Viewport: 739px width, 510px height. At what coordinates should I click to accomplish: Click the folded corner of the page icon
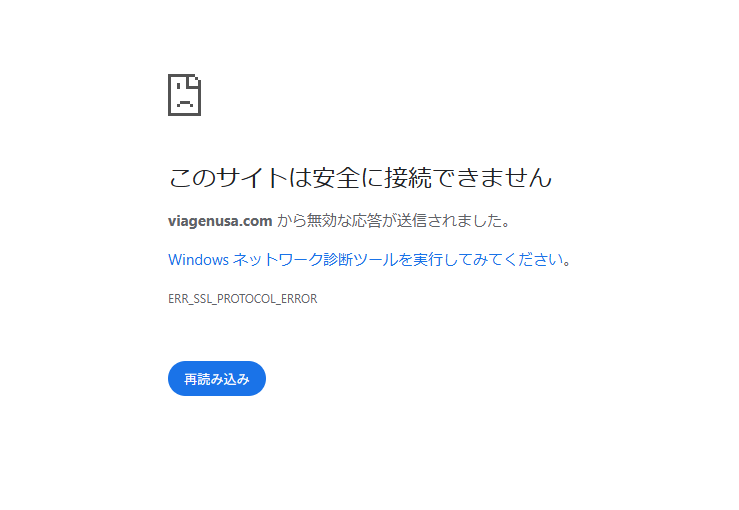click(194, 81)
